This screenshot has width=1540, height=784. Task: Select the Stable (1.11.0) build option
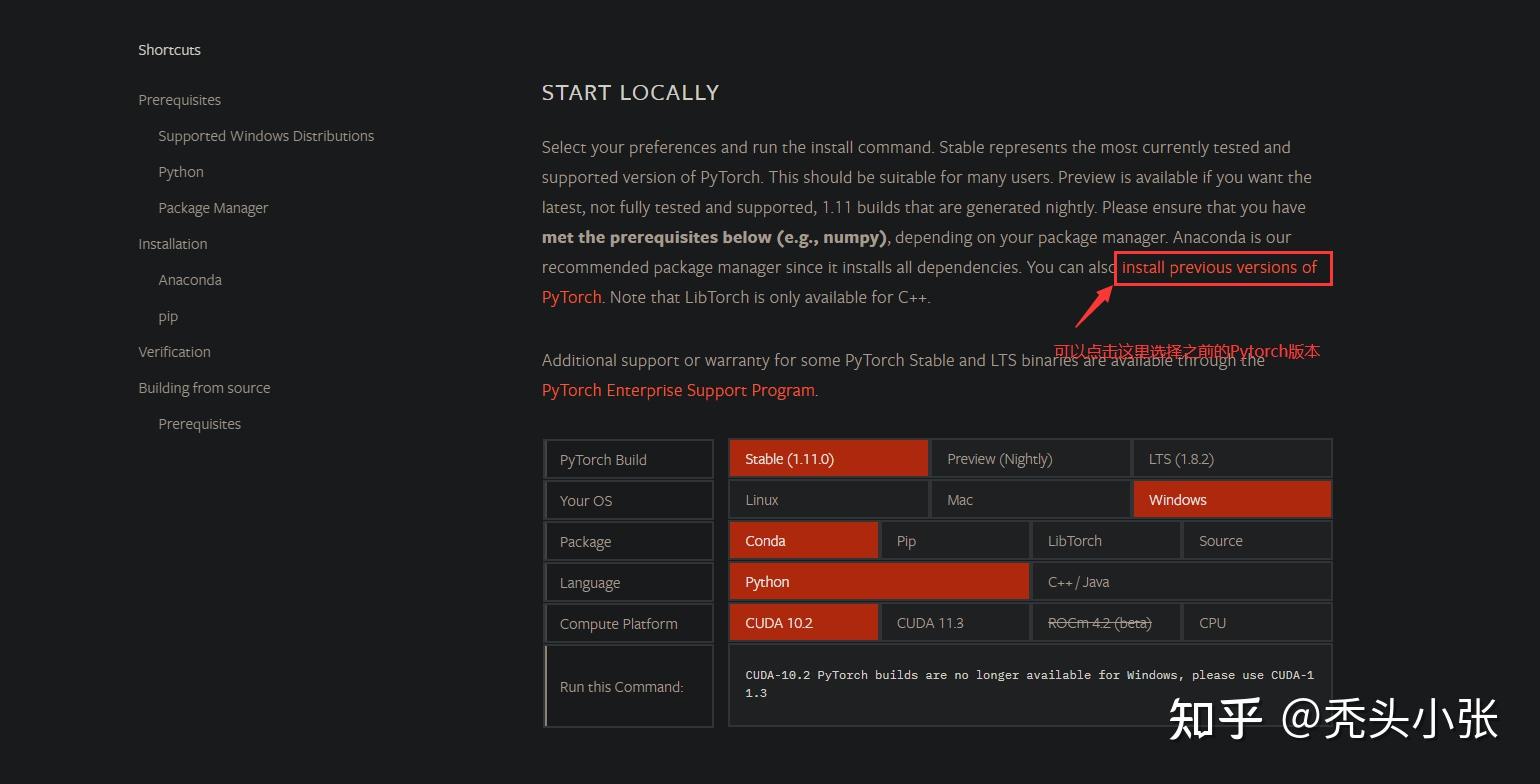(x=828, y=458)
